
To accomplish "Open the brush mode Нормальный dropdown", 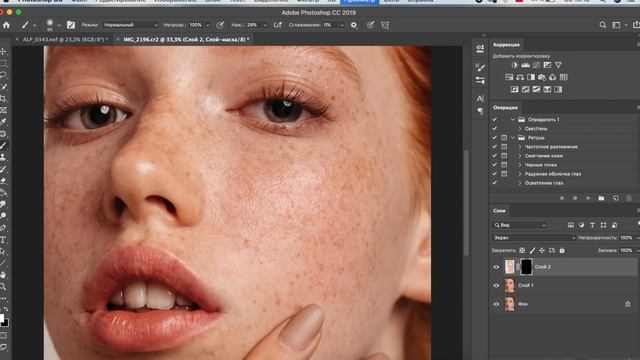I will (130, 25).
